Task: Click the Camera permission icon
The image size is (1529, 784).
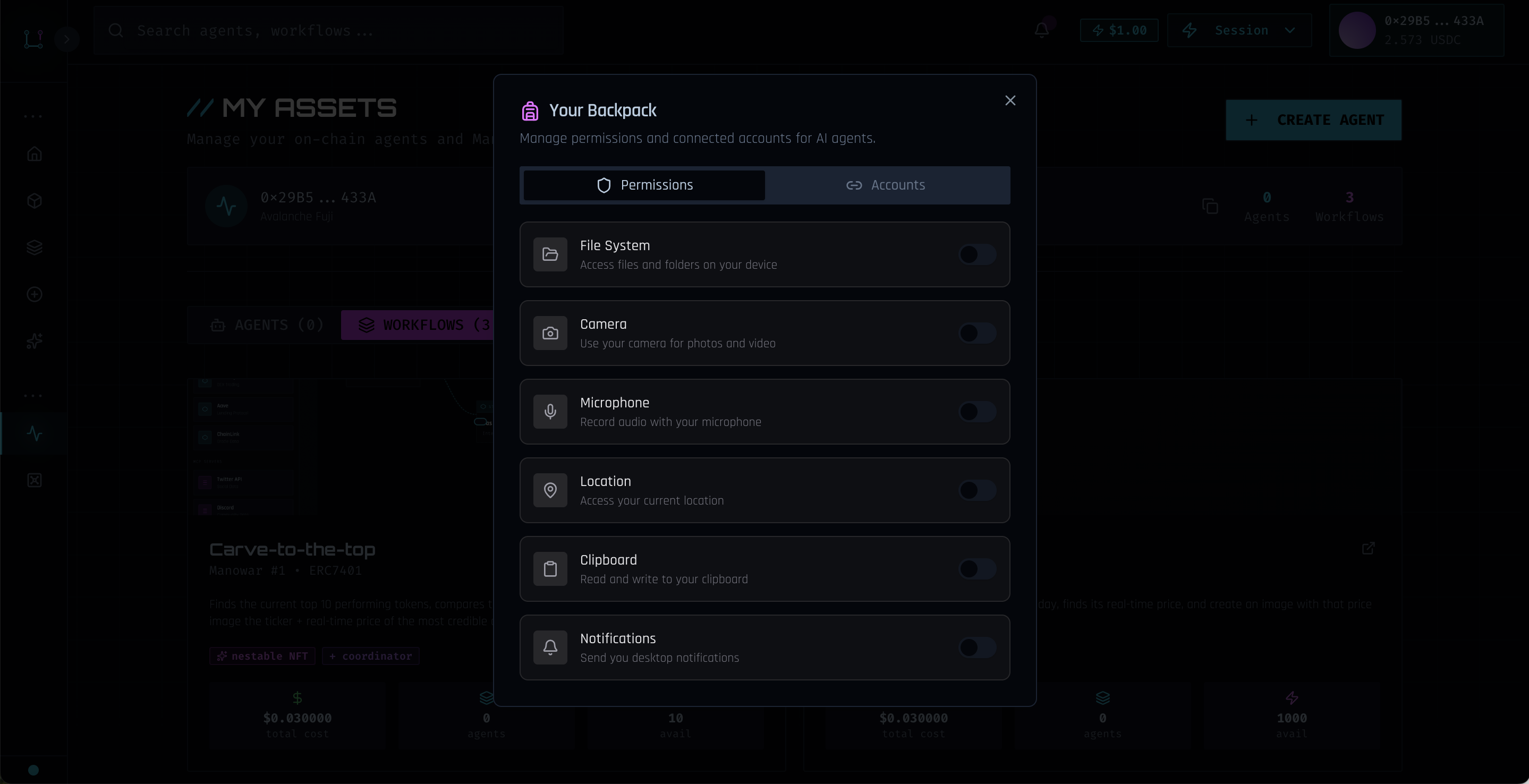Action: (x=550, y=334)
